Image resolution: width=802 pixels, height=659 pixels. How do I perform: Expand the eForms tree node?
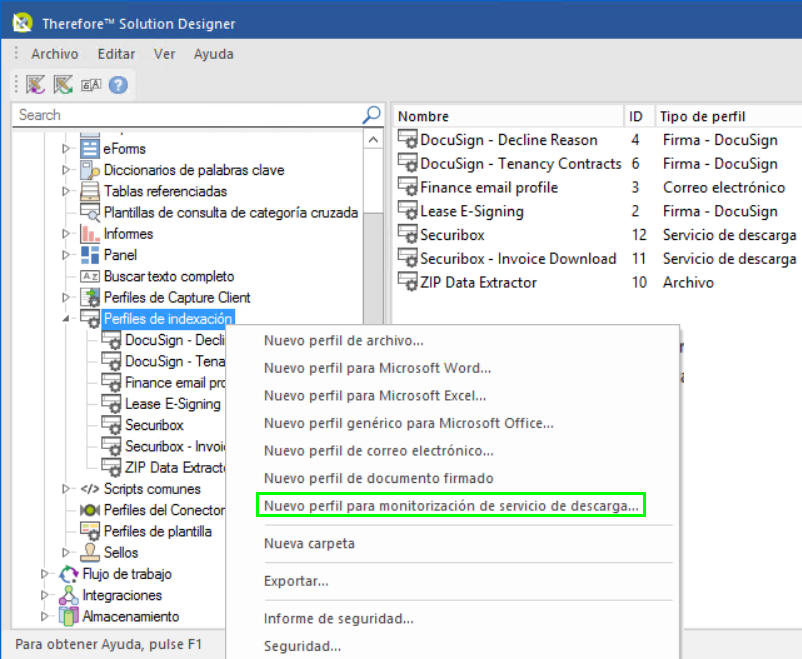(x=65, y=148)
